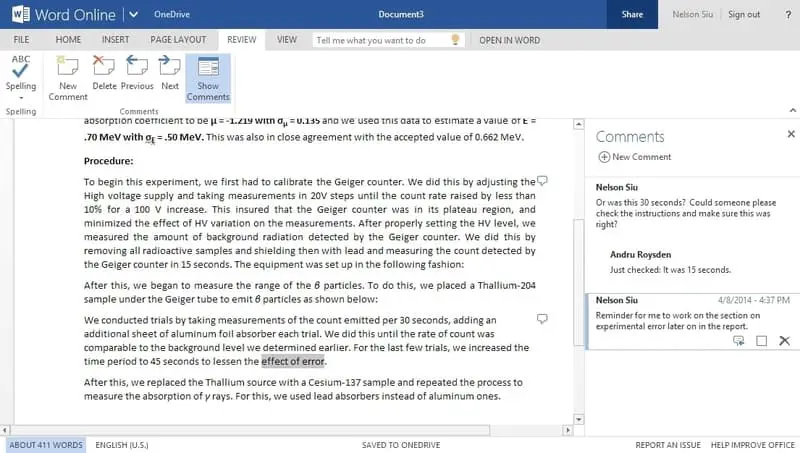Click REPORT AN ISSUE

668,445
